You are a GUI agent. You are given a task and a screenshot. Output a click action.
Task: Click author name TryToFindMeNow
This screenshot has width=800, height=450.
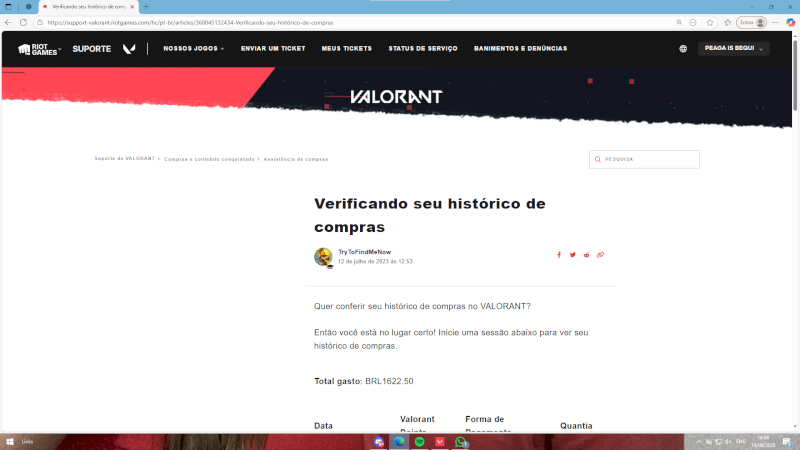click(364, 252)
